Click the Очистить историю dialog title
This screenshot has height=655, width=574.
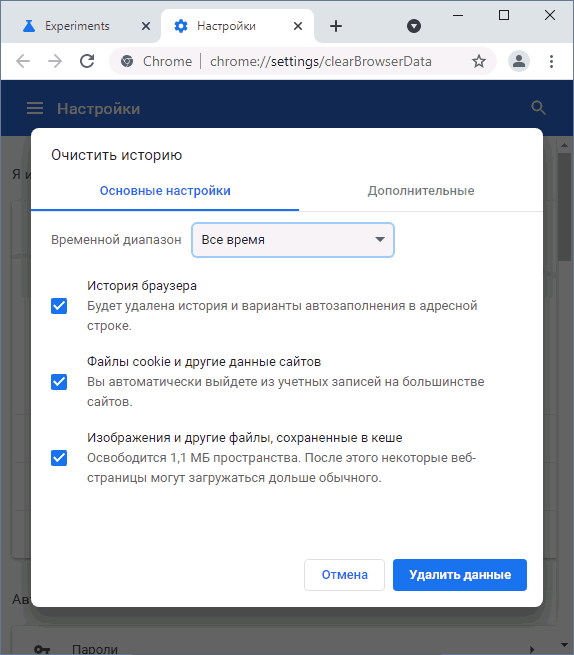pos(117,155)
